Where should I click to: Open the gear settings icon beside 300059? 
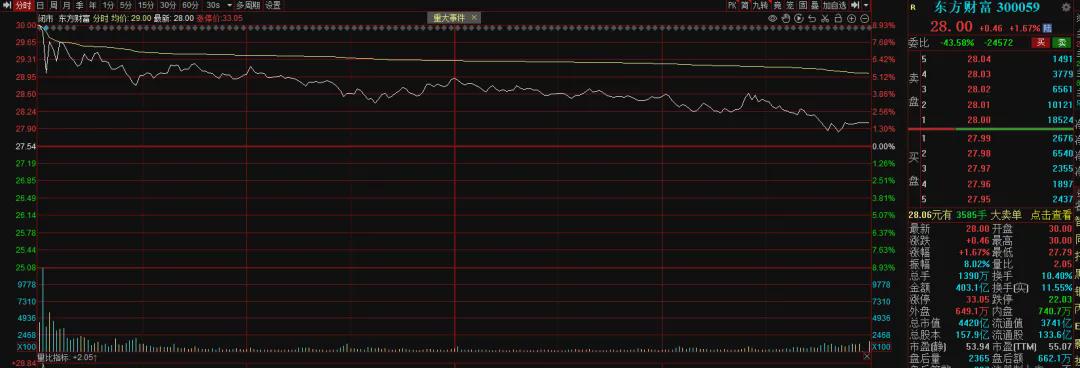(x=1066, y=7)
